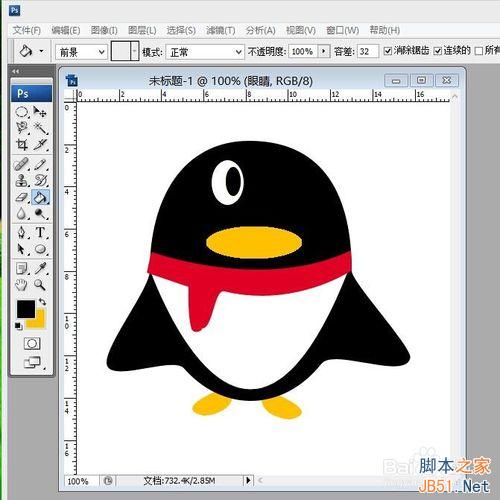500x500 pixels.
Task: Open the File menu (文件)
Action: point(27,30)
